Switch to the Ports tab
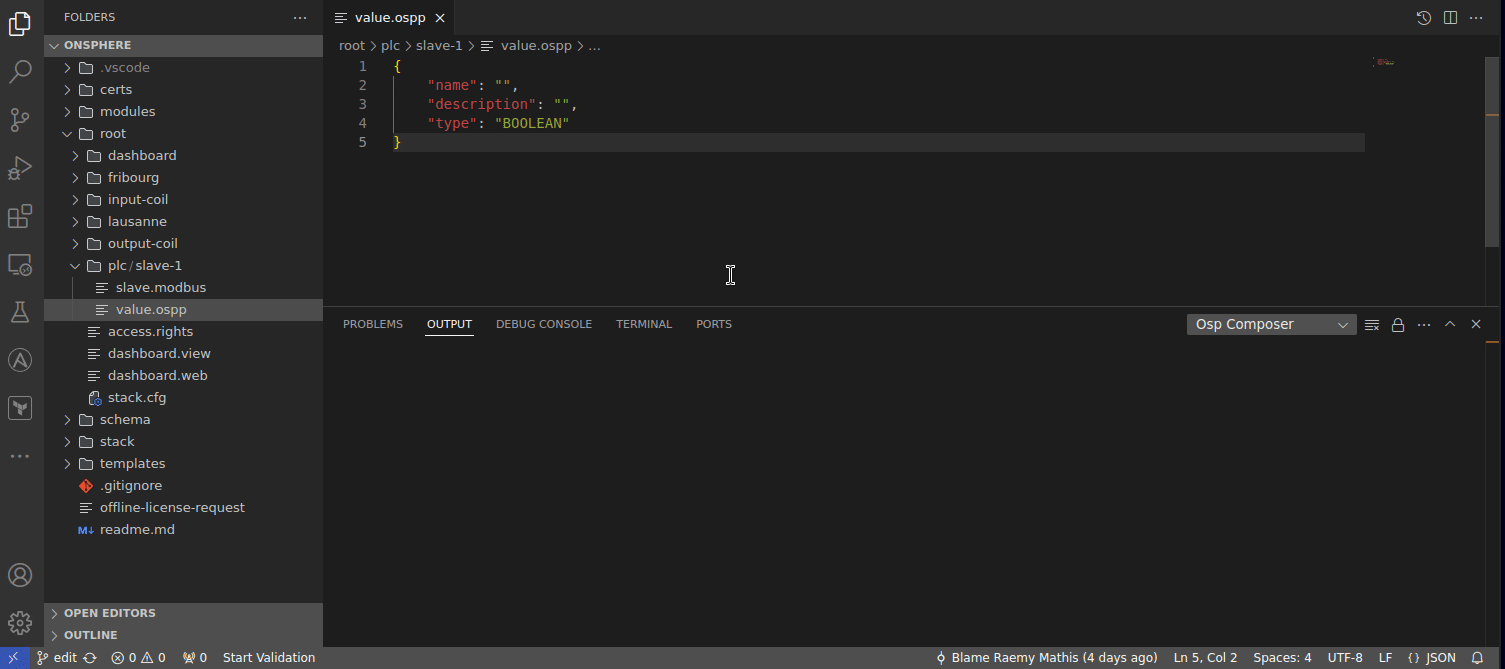Screen dimensions: 1505x669 pos(714,324)
